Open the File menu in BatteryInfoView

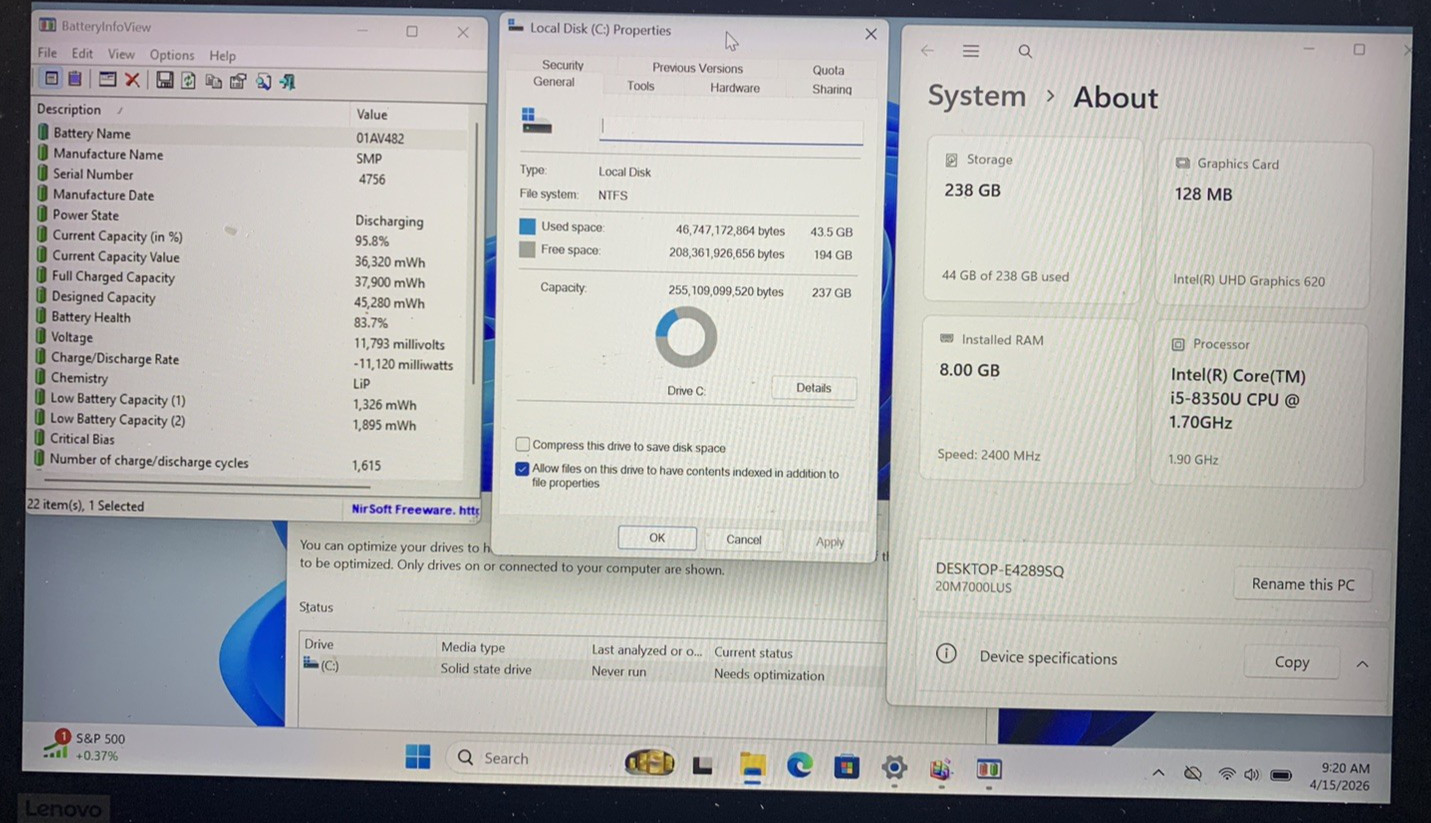pyautogui.click(x=47, y=53)
